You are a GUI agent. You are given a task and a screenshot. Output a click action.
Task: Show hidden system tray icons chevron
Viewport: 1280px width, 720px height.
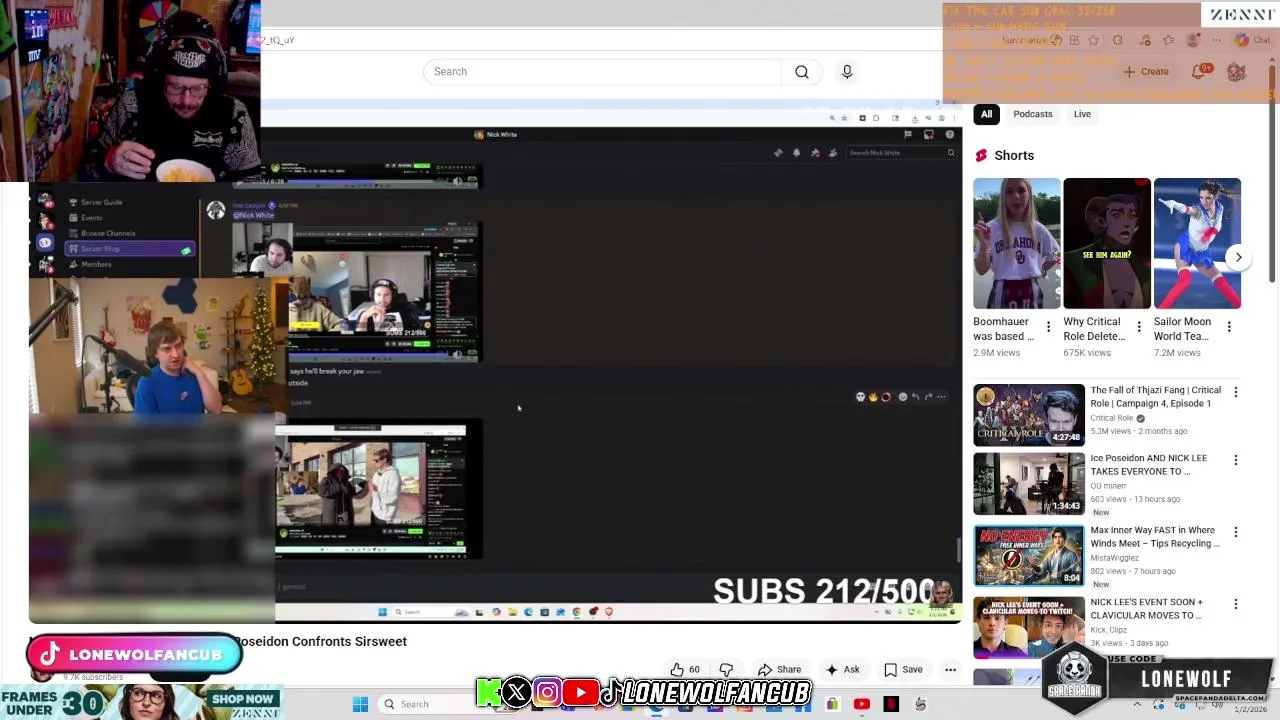[x=1137, y=704]
